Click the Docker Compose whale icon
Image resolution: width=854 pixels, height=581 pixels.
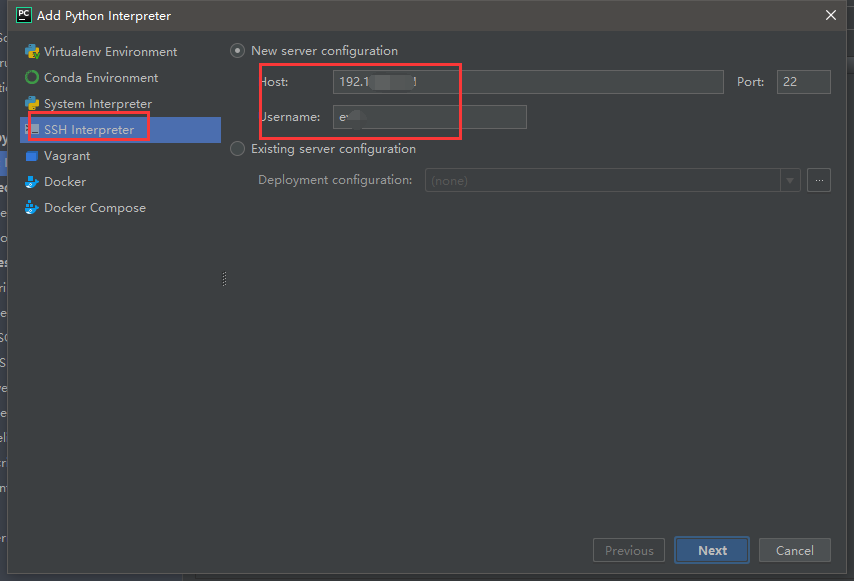(x=32, y=208)
